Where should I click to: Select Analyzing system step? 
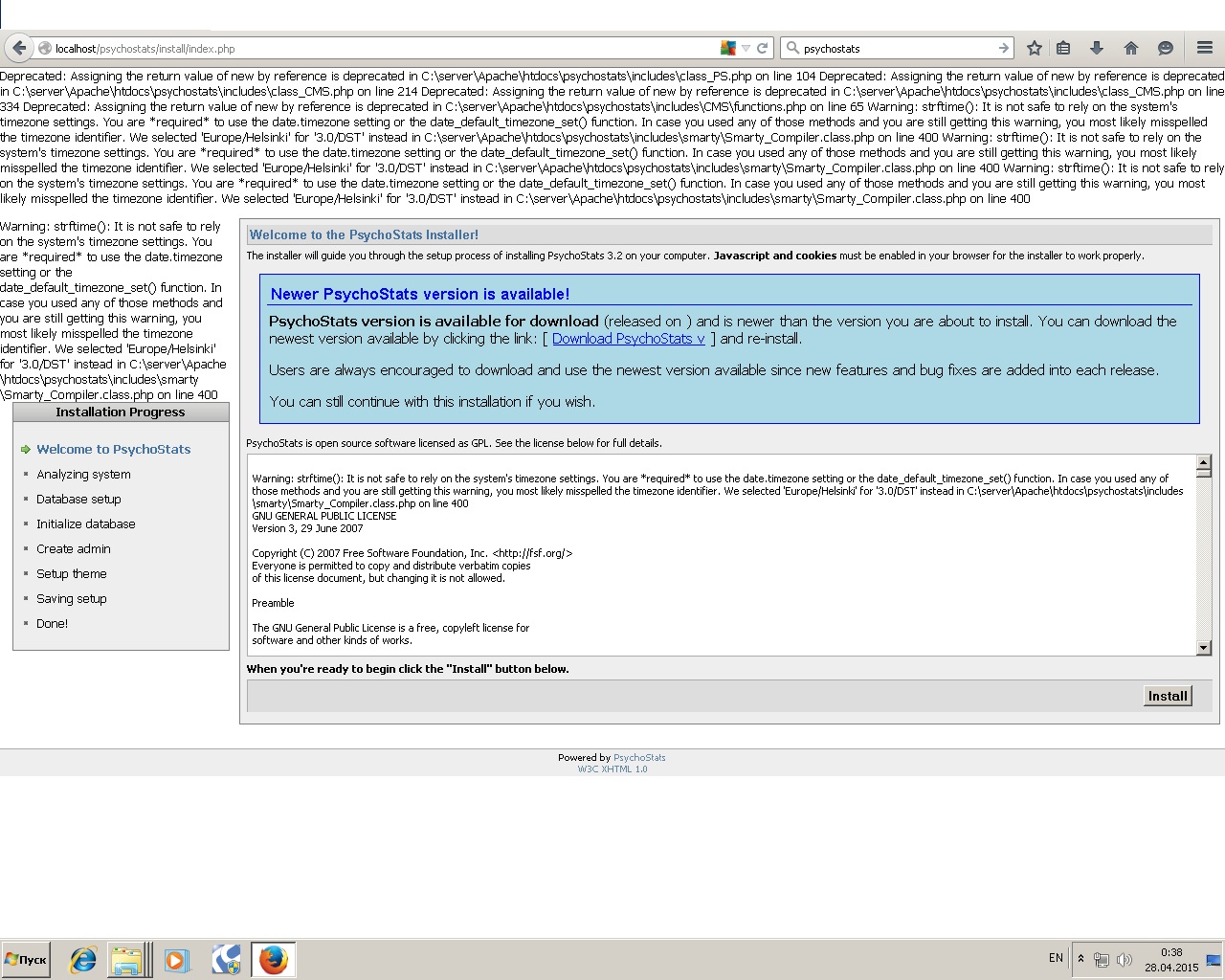[x=83, y=474]
